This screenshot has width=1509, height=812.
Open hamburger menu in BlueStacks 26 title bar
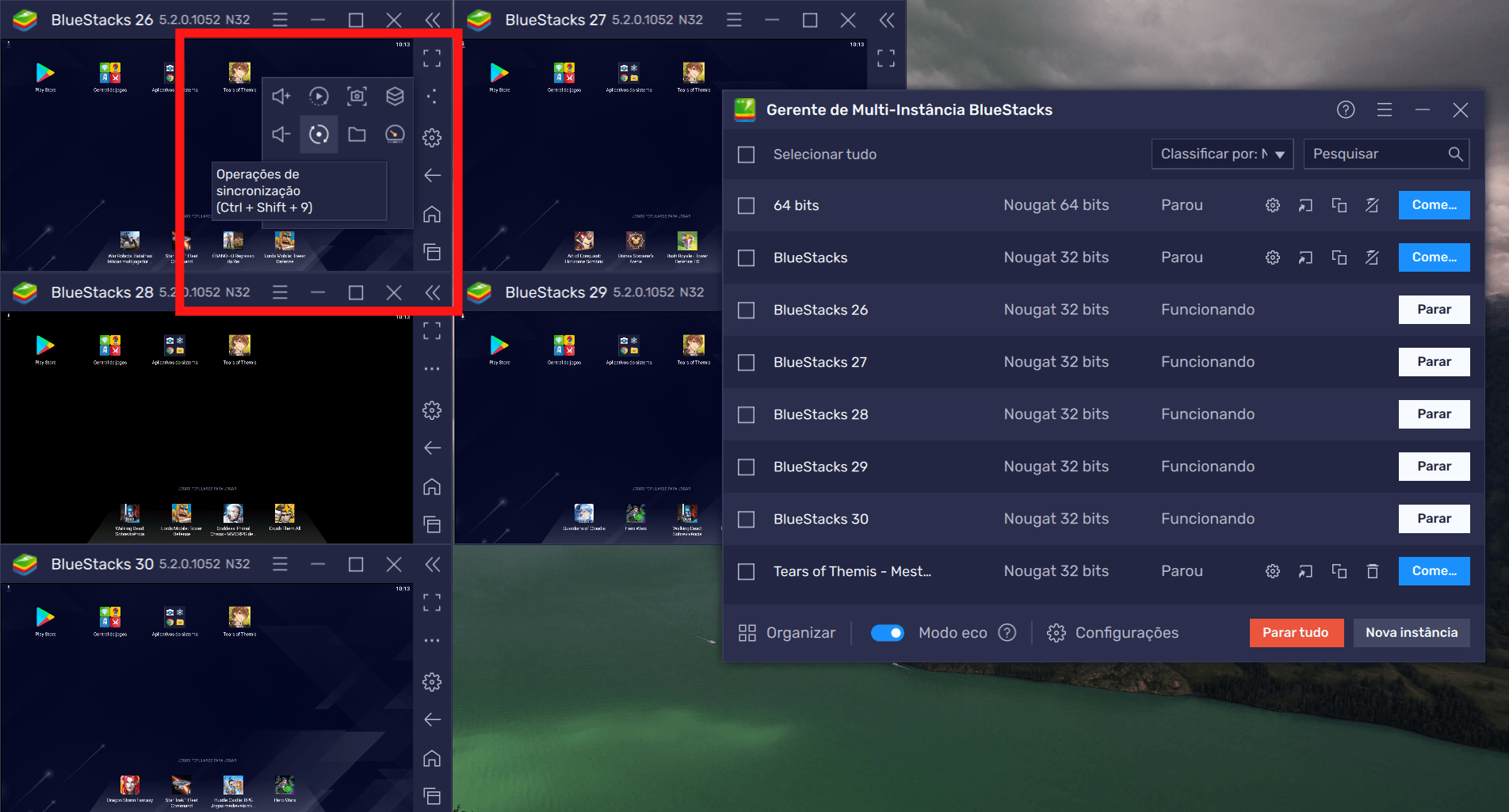tap(280, 20)
